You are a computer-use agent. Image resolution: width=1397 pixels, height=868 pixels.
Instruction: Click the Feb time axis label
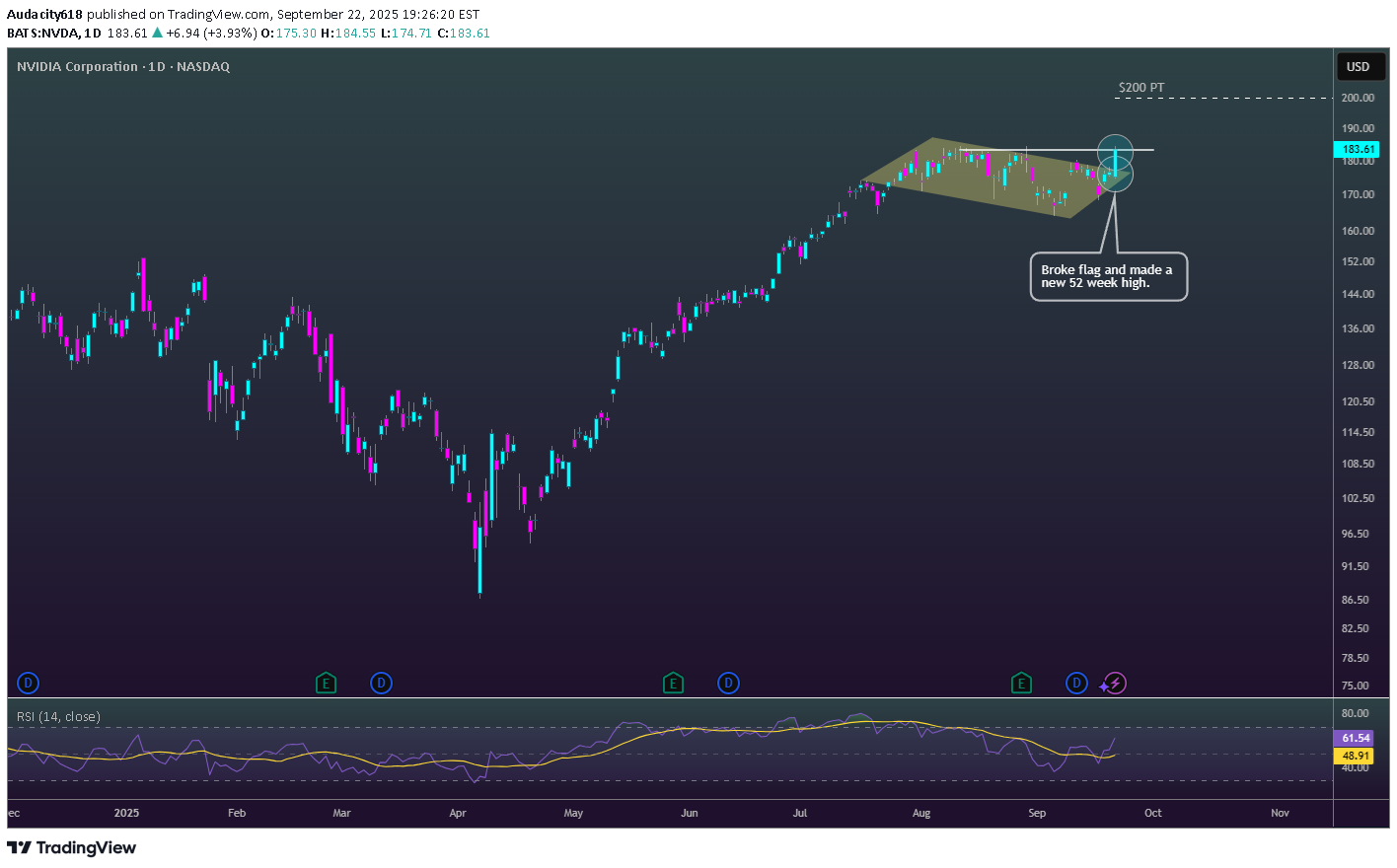237,813
